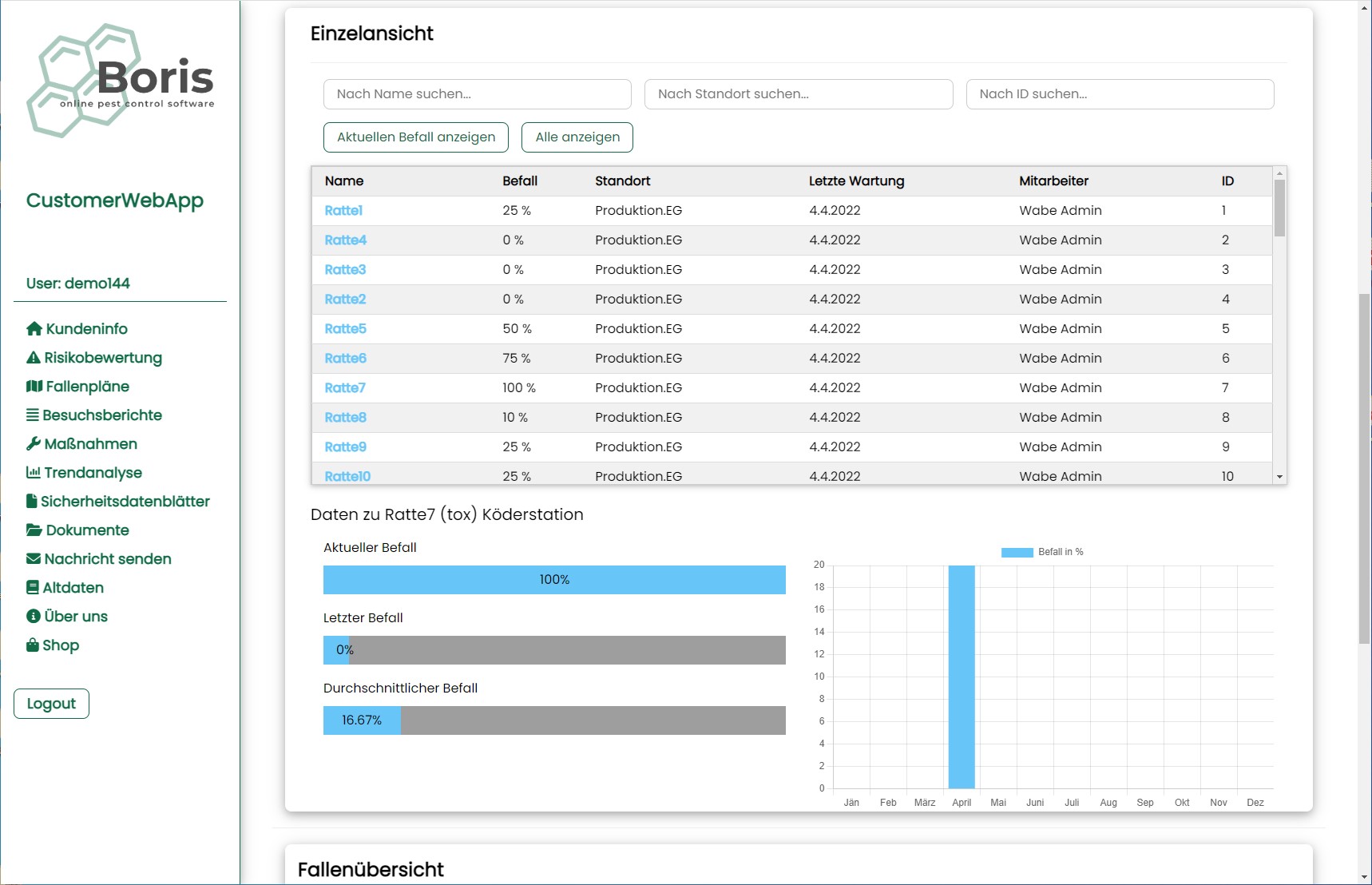The image size is (1372, 885).
Task: Click the map icon beside Fallenpläne
Action: click(x=34, y=387)
